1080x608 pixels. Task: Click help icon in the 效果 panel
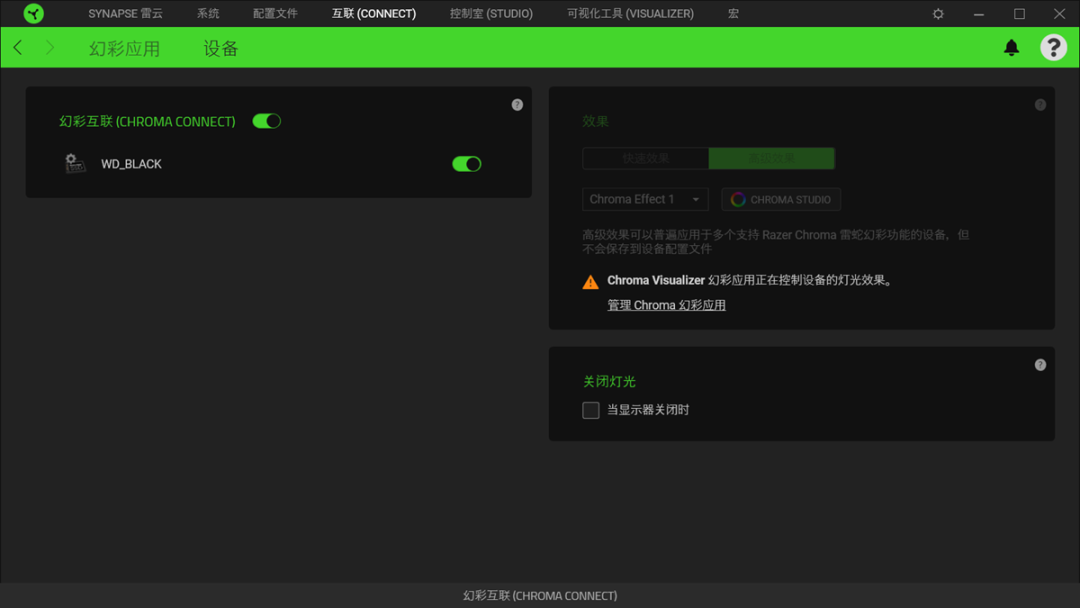coord(1040,105)
